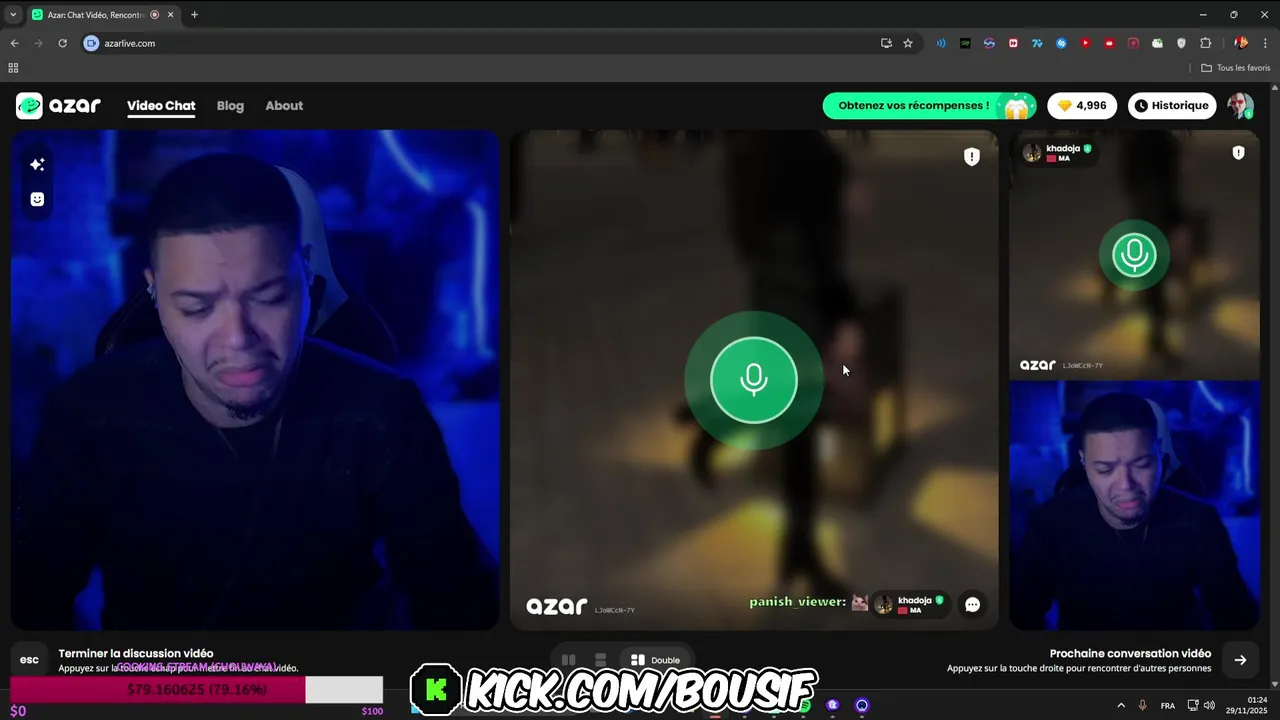Open the apps grid in bookmarks bar
This screenshot has width=1280, height=720.
click(13, 68)
